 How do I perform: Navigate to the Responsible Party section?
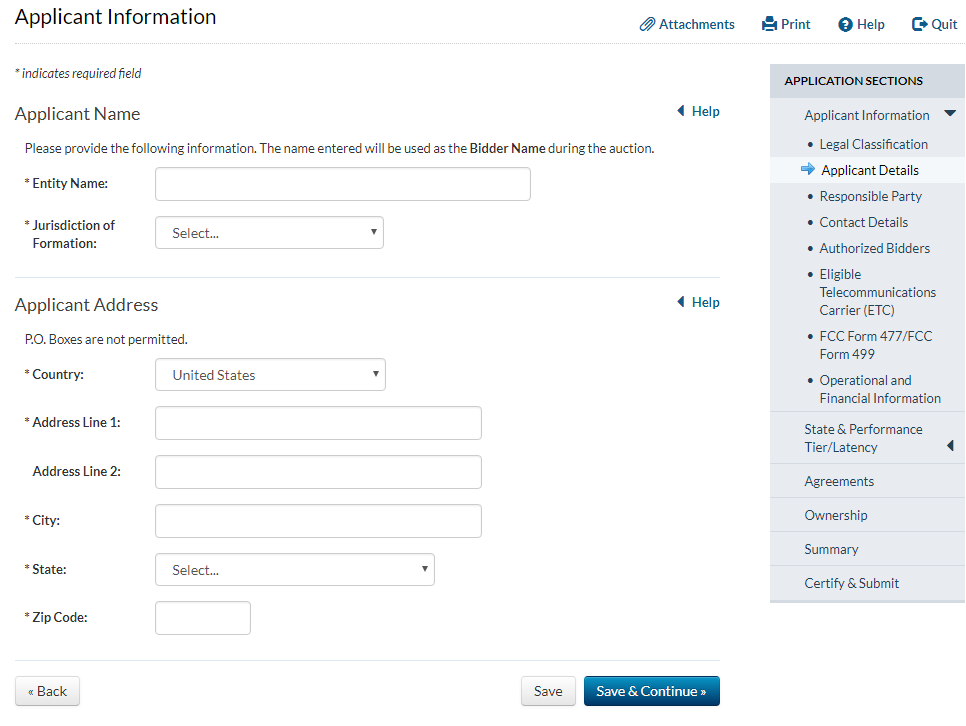[870, 196]
